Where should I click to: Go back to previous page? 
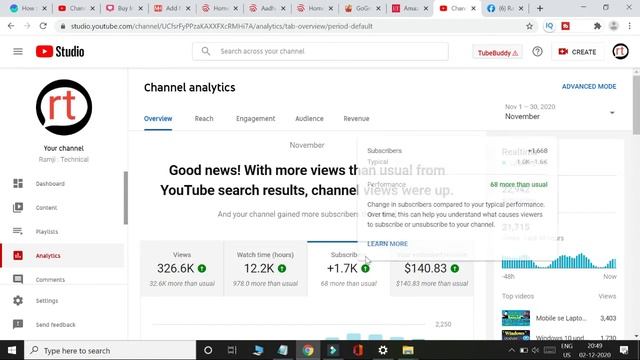coord(11,26)
